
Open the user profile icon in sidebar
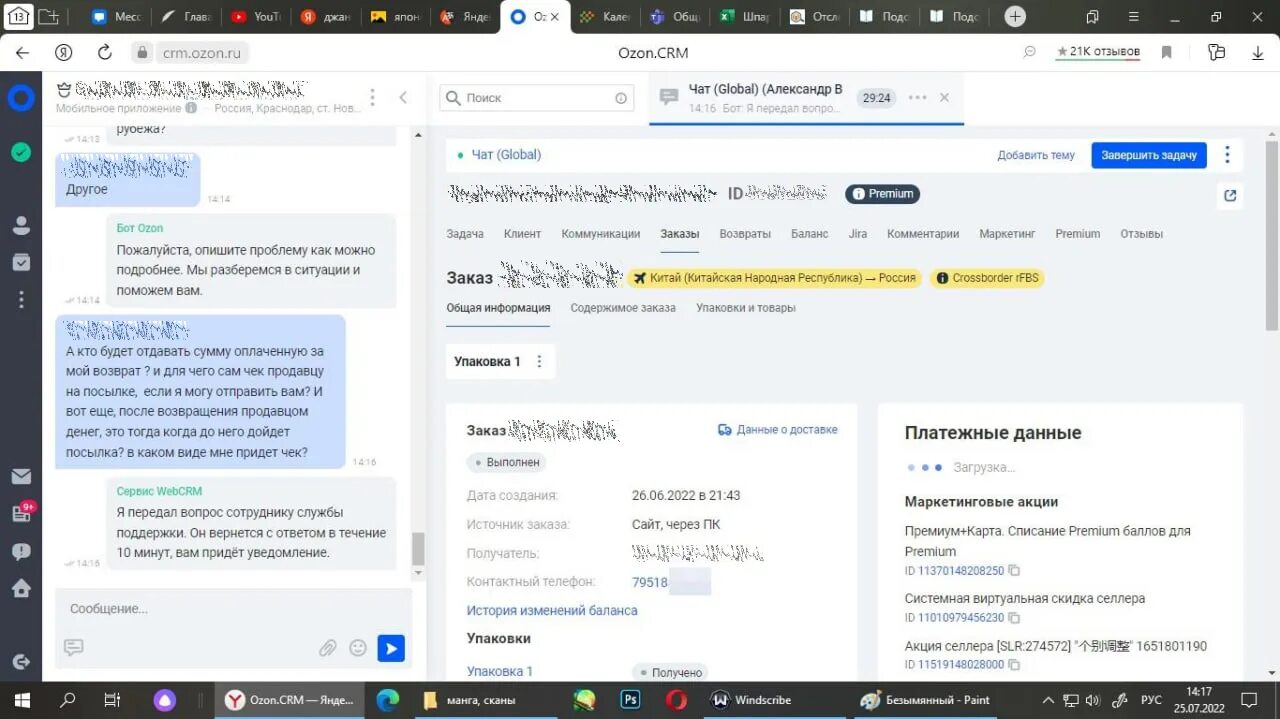pyautogui.click(x=21, y=225)
